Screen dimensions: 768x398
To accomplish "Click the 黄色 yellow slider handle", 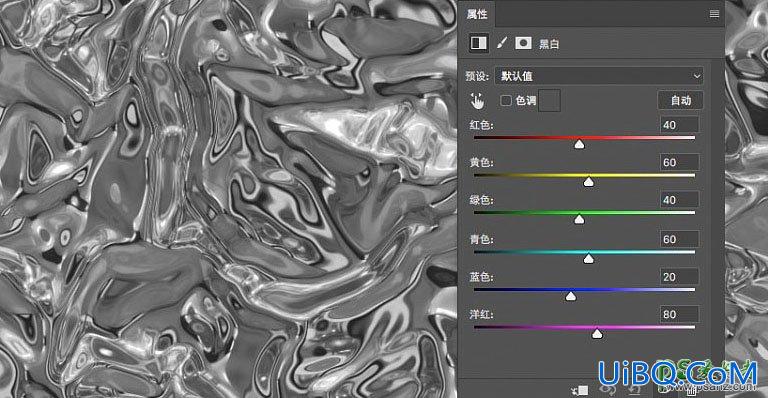I will [x=589, y=182].
